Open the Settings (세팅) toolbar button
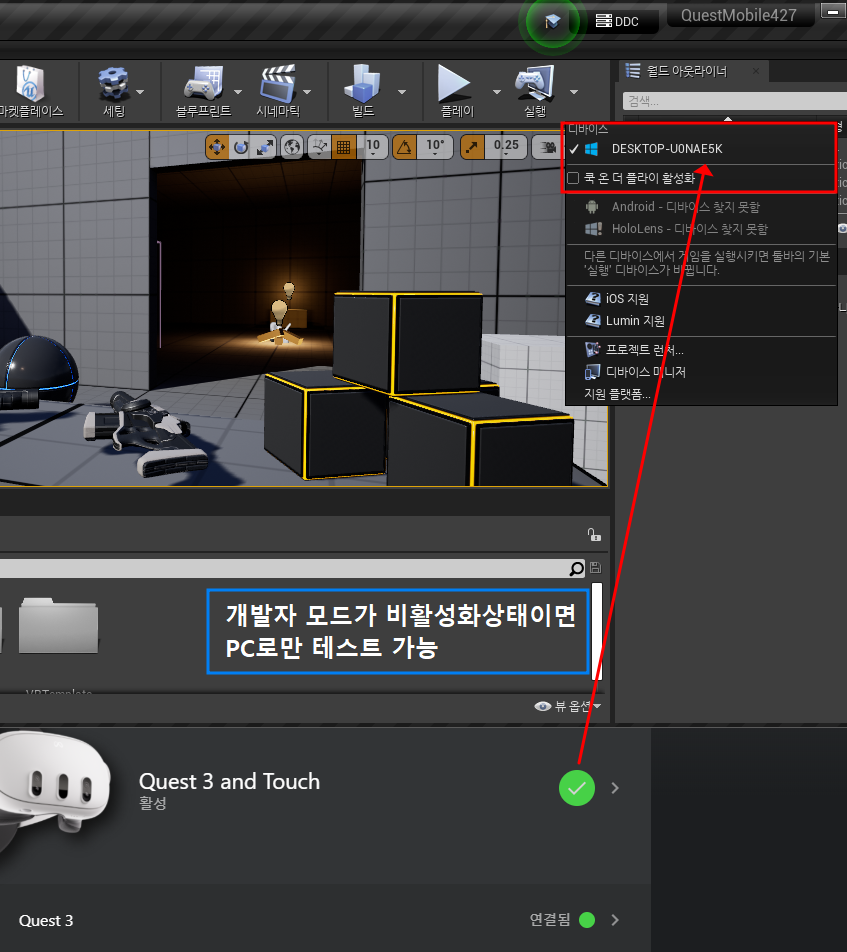The image size is (847, 952). pos(114,91)
